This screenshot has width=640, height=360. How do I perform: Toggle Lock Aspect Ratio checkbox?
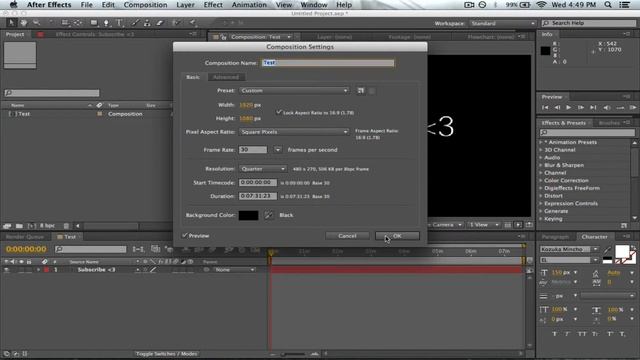(x=279, y=112)
